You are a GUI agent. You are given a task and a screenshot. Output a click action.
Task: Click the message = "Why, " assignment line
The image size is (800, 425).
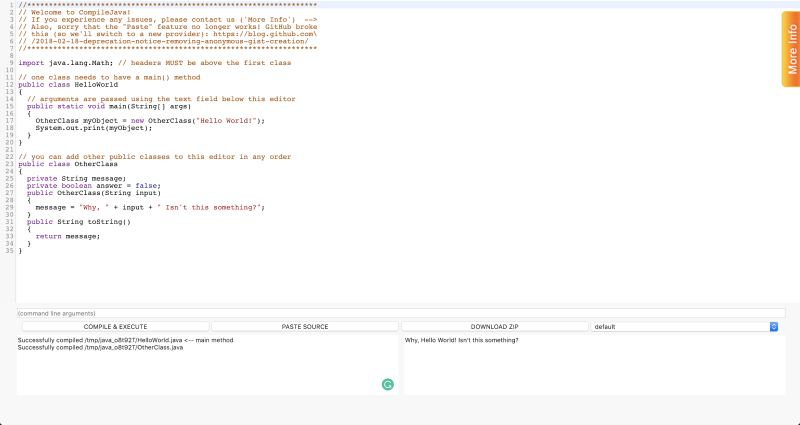coord(150,208)
